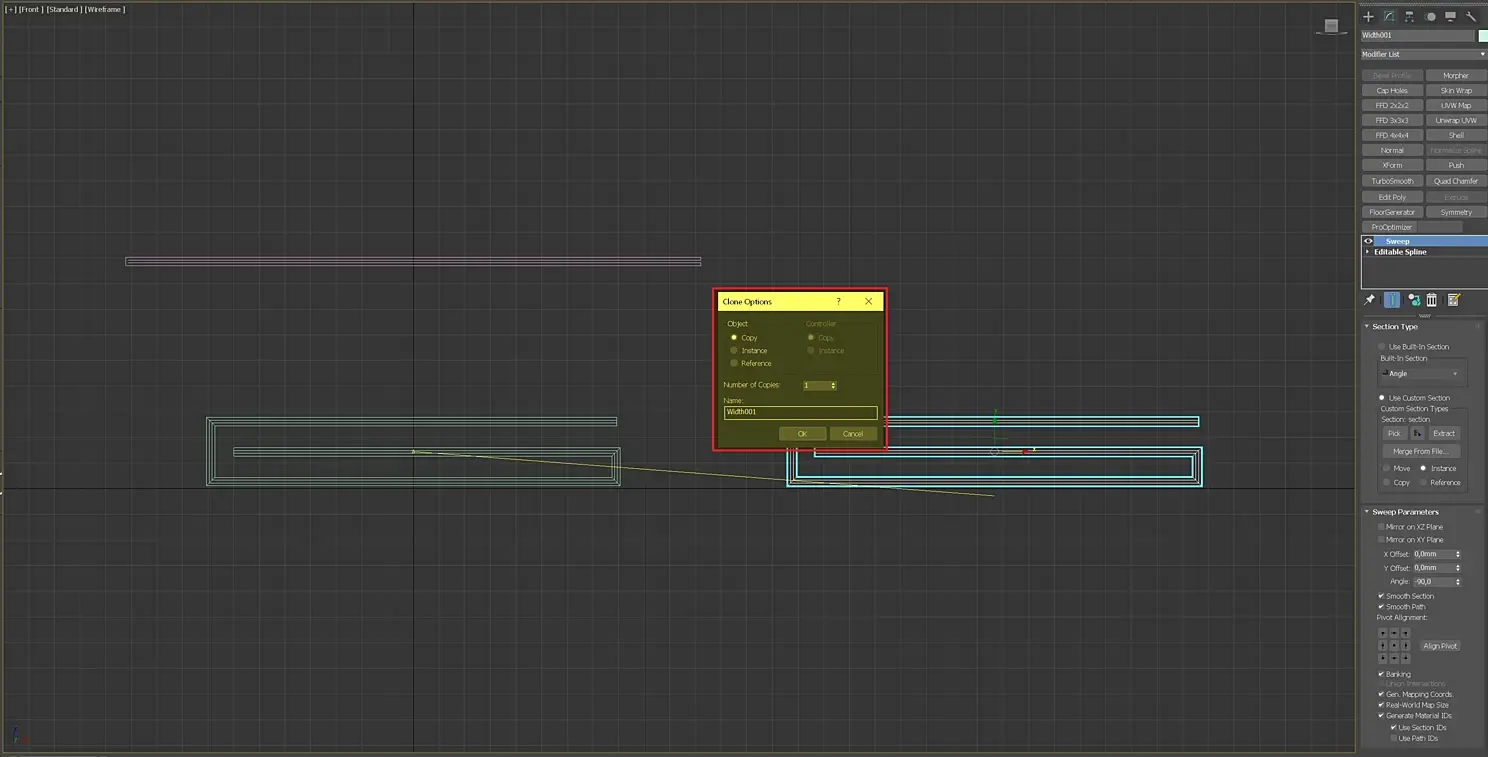Click the object color swatch beside Width001

pos(1483,35)
